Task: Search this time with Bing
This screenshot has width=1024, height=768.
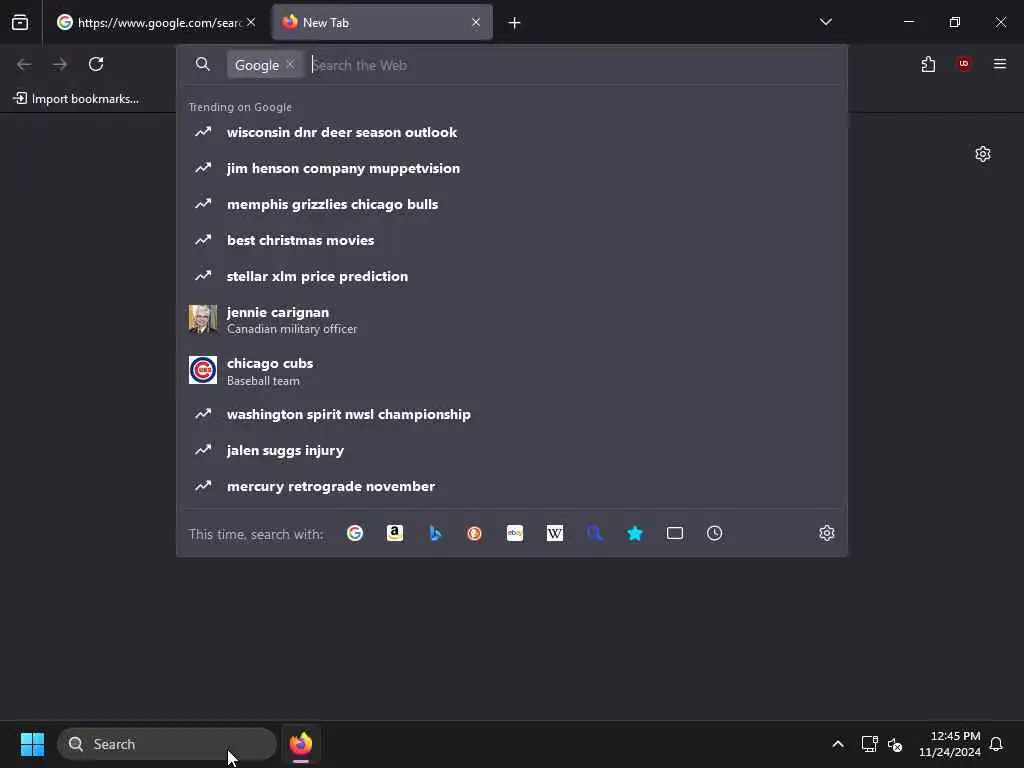Action: pos(435,534)
